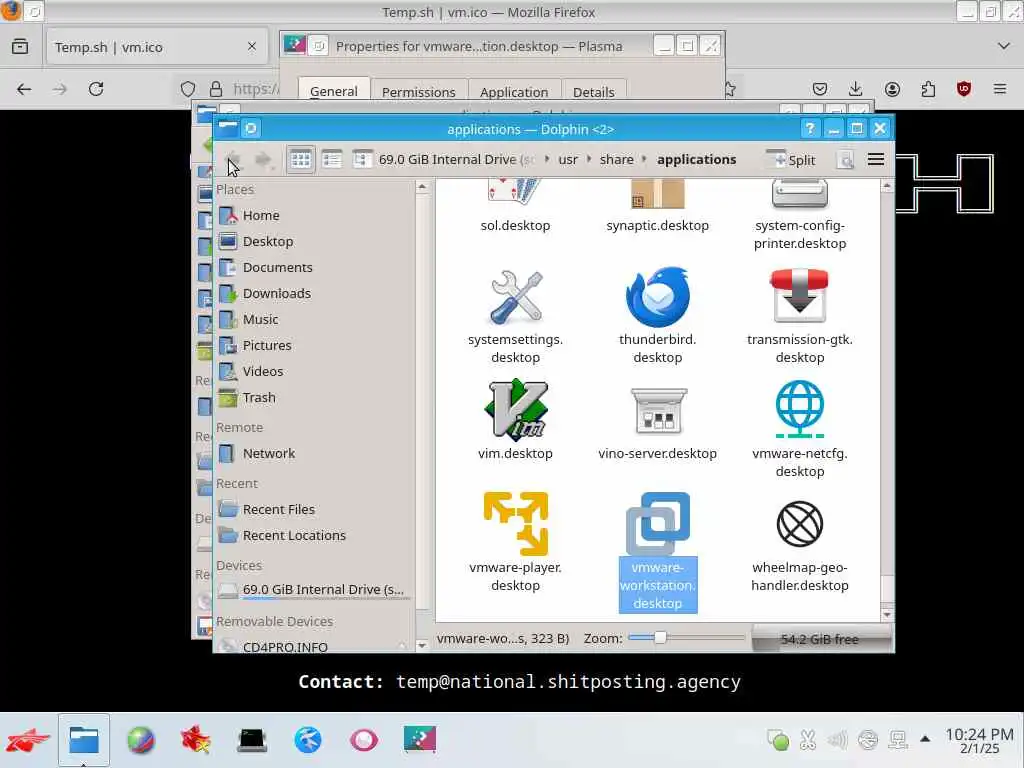
Task: Open the terminal from the taskbar
Action: (252, 740)
